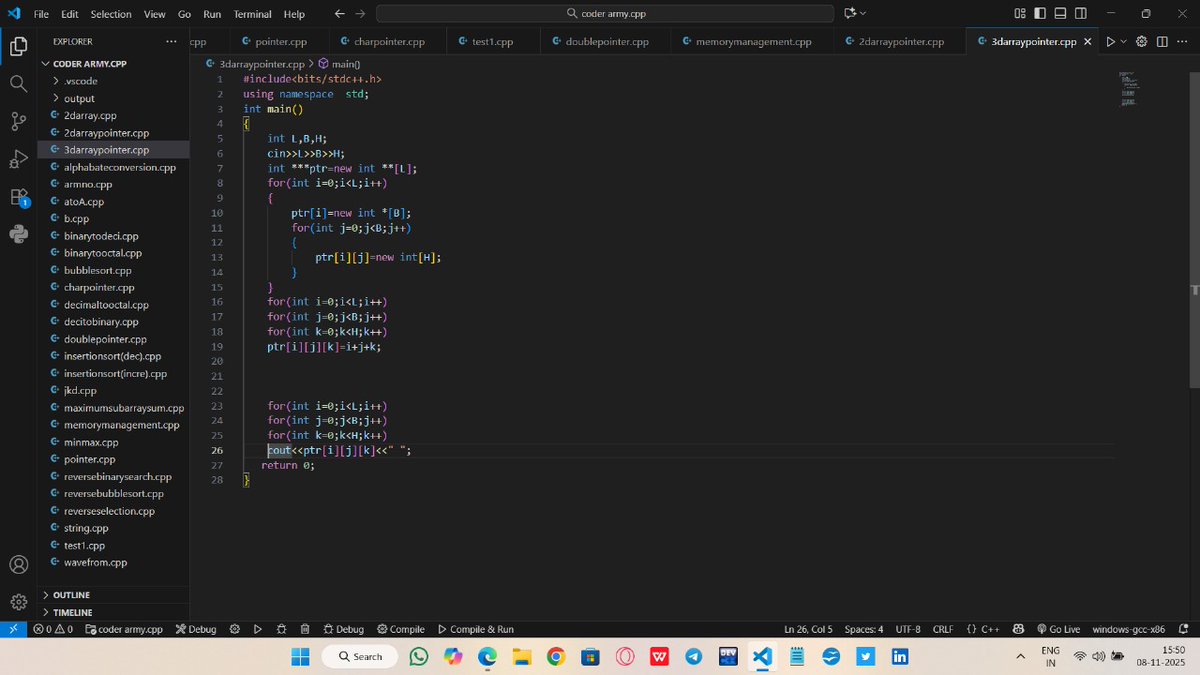Viewport: 1200px width, 675px height.
Task: Open the Manage gear in activity bar
Action: (18, 601)
